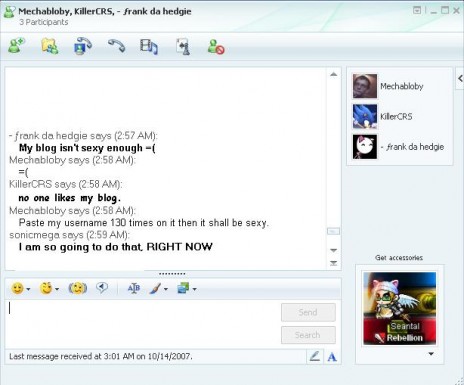Open the voice clip icon
The width and height of the screenshot is (464, 385).
102,287
